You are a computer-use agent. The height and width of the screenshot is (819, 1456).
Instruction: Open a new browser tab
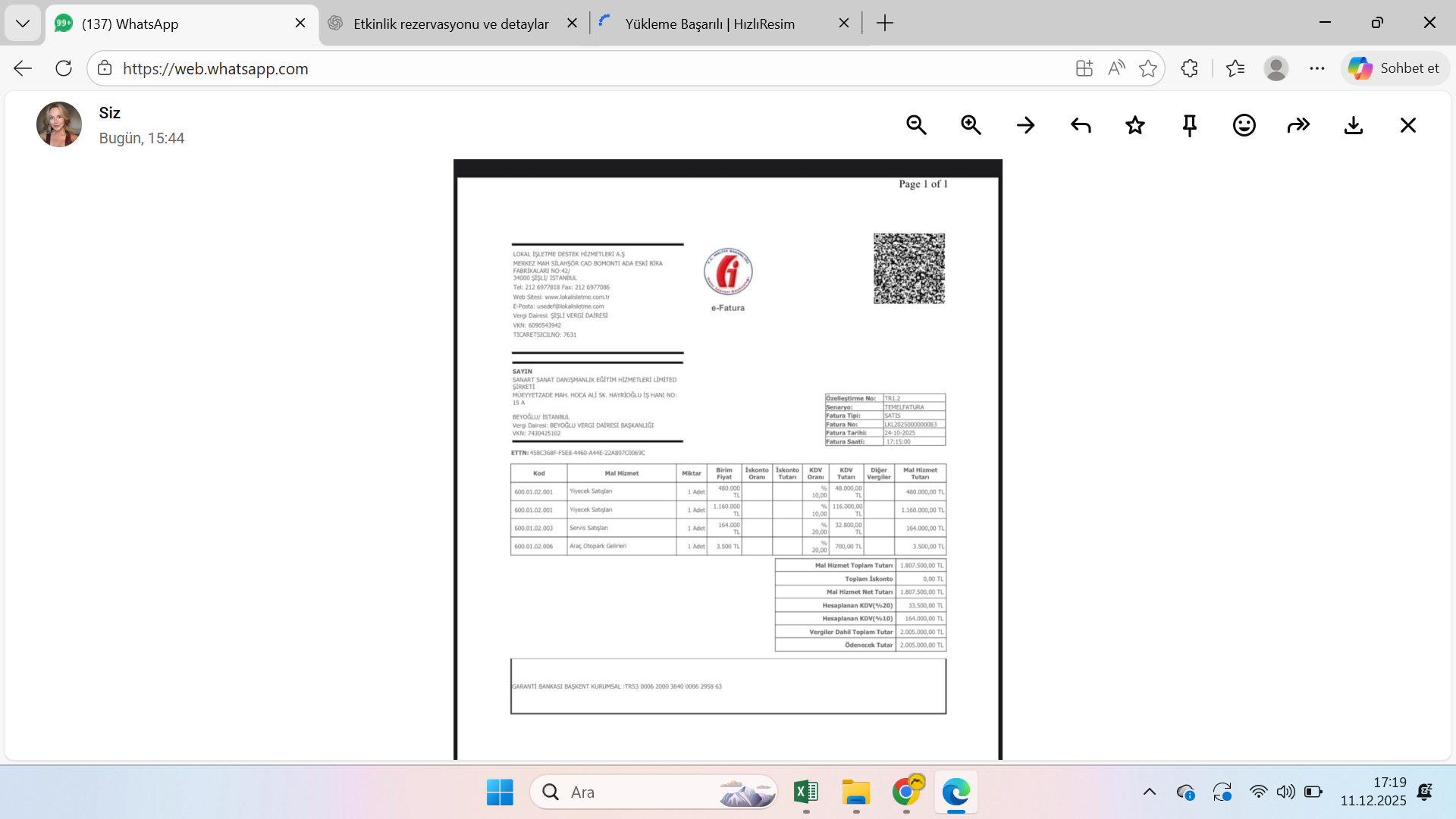pyautogui.click(x=885, y=24)
